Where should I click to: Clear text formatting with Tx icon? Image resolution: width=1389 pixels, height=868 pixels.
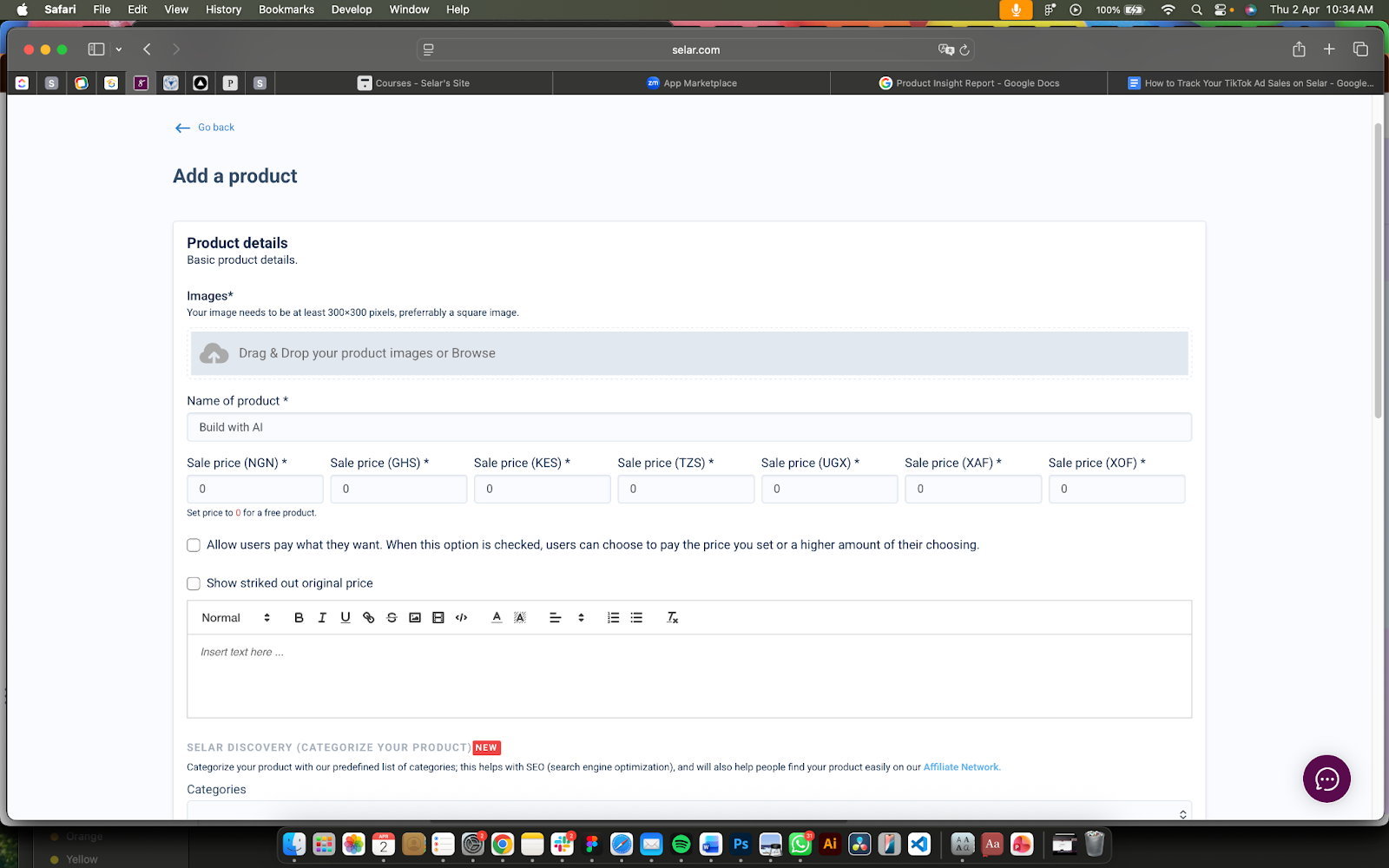[x=672, y=618]
